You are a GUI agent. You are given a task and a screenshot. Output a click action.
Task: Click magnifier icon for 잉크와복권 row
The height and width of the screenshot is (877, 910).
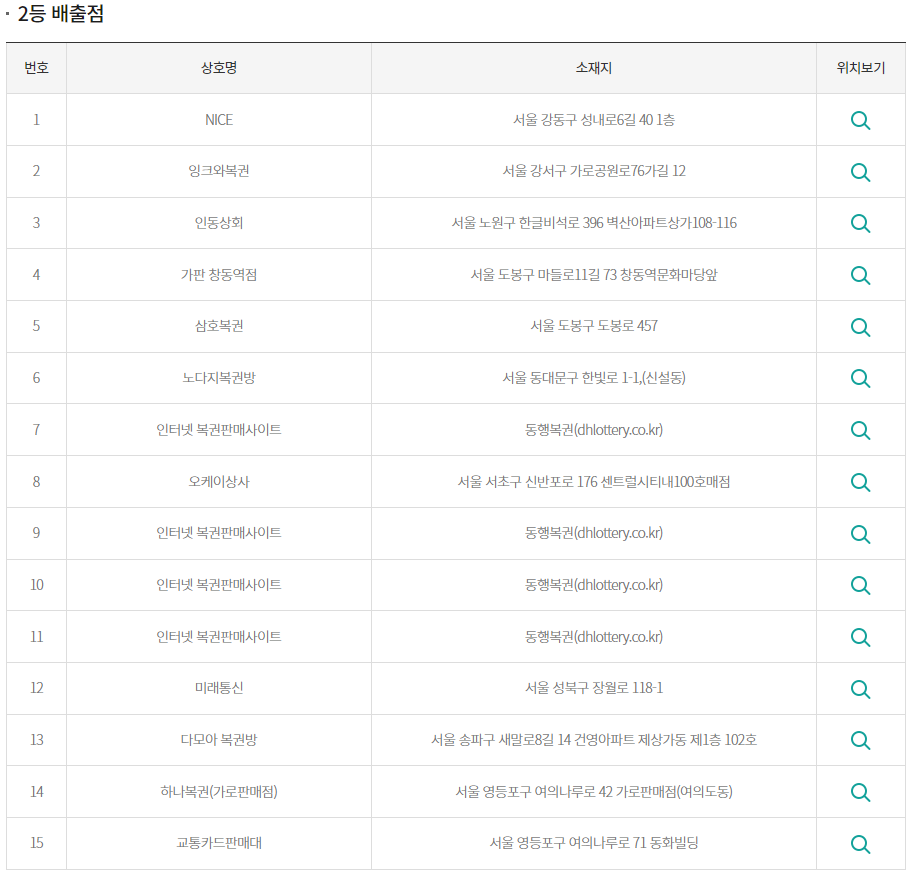(860, 172)
